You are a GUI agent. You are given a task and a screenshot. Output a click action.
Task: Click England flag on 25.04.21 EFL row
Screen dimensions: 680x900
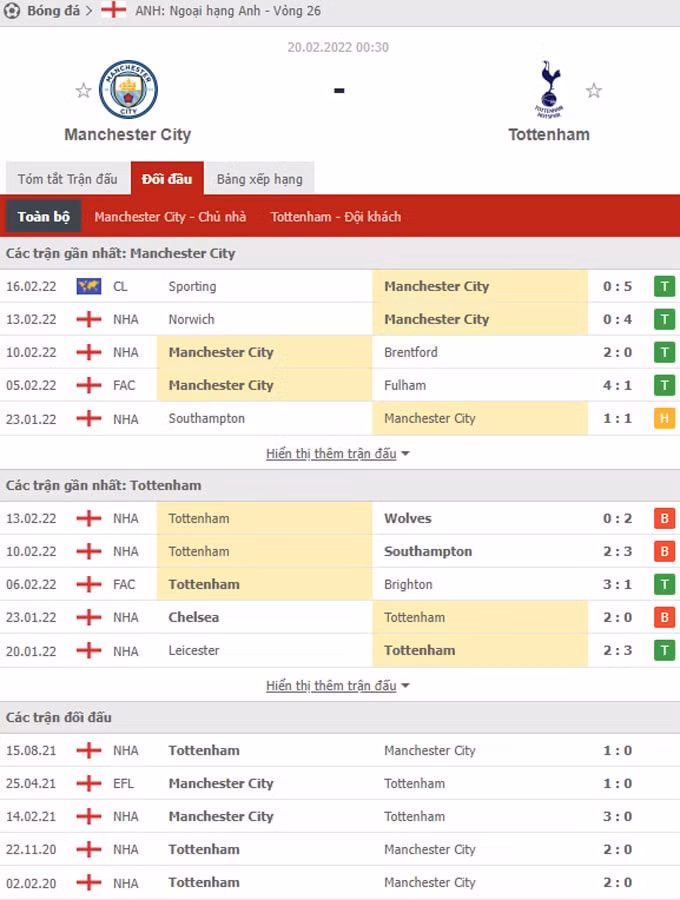(89, 783)
